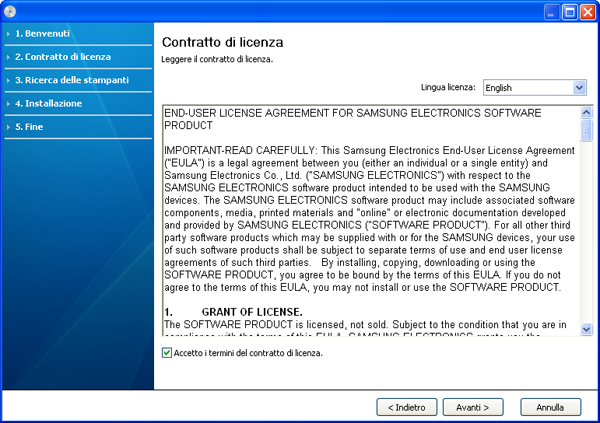Click the Leggere il contratto di licenza text
Image resolution: width=600 pixels, height=423 pixels.
point(217,59)
